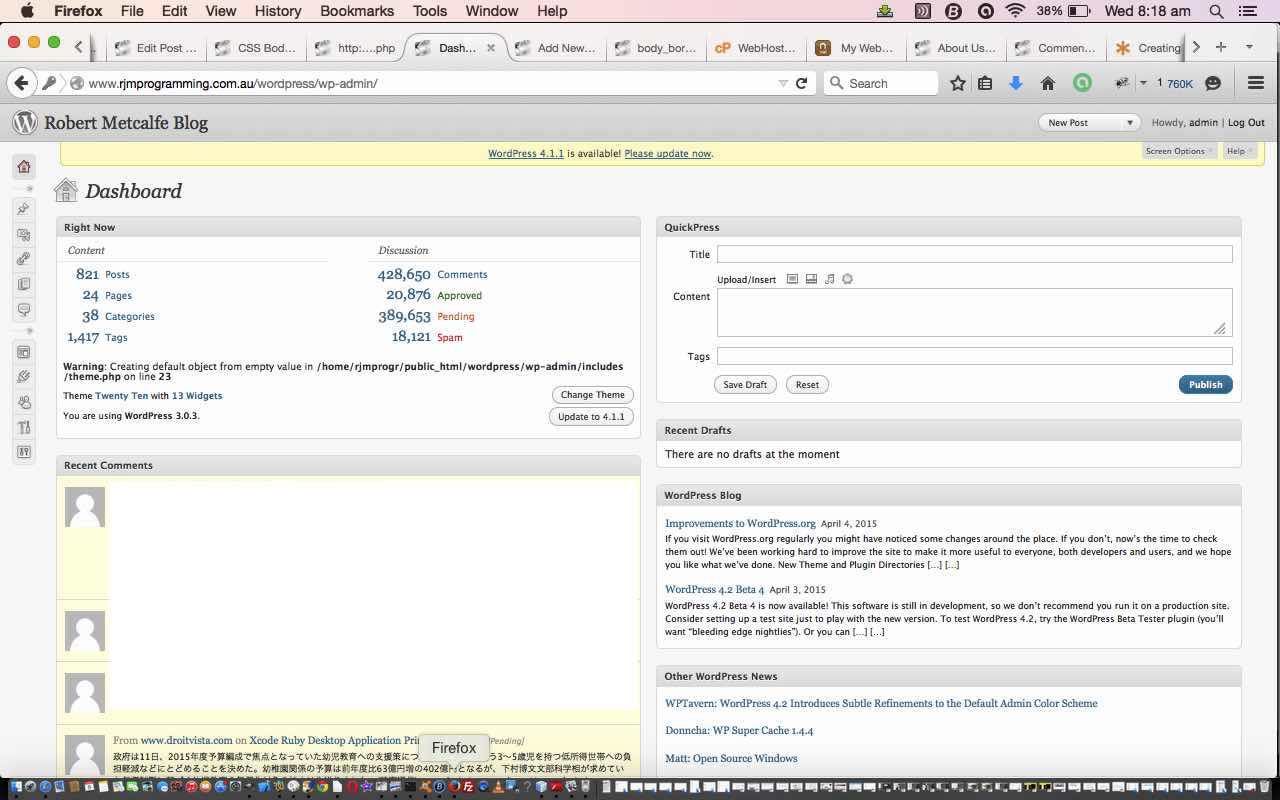Viewport: 1280px width, 800px height.
Task: Click the QuickPress Title input field
Action: (x=974, y=254)
